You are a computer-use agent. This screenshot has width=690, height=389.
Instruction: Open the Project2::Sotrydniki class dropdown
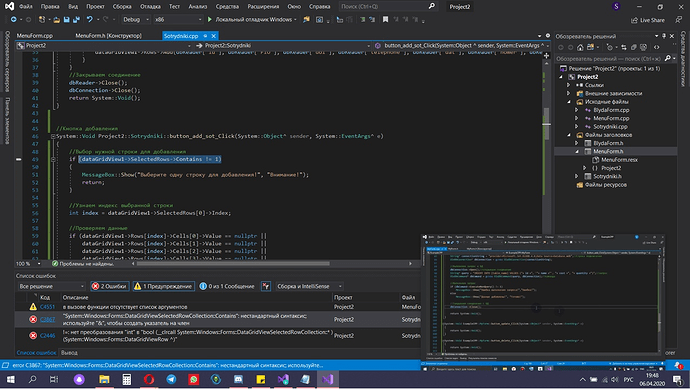coord(283,45)
